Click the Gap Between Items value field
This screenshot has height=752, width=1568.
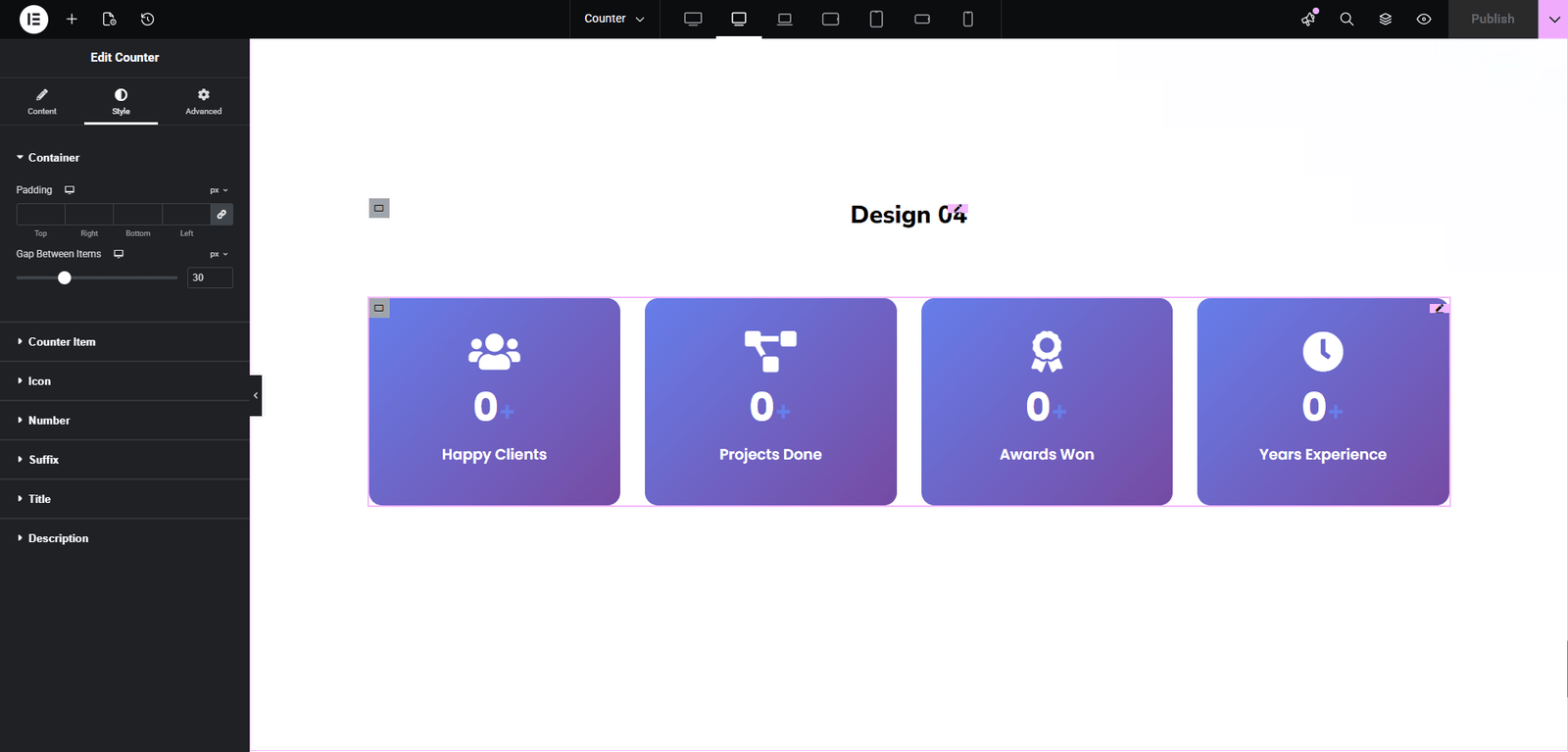(x=210, y=277)
